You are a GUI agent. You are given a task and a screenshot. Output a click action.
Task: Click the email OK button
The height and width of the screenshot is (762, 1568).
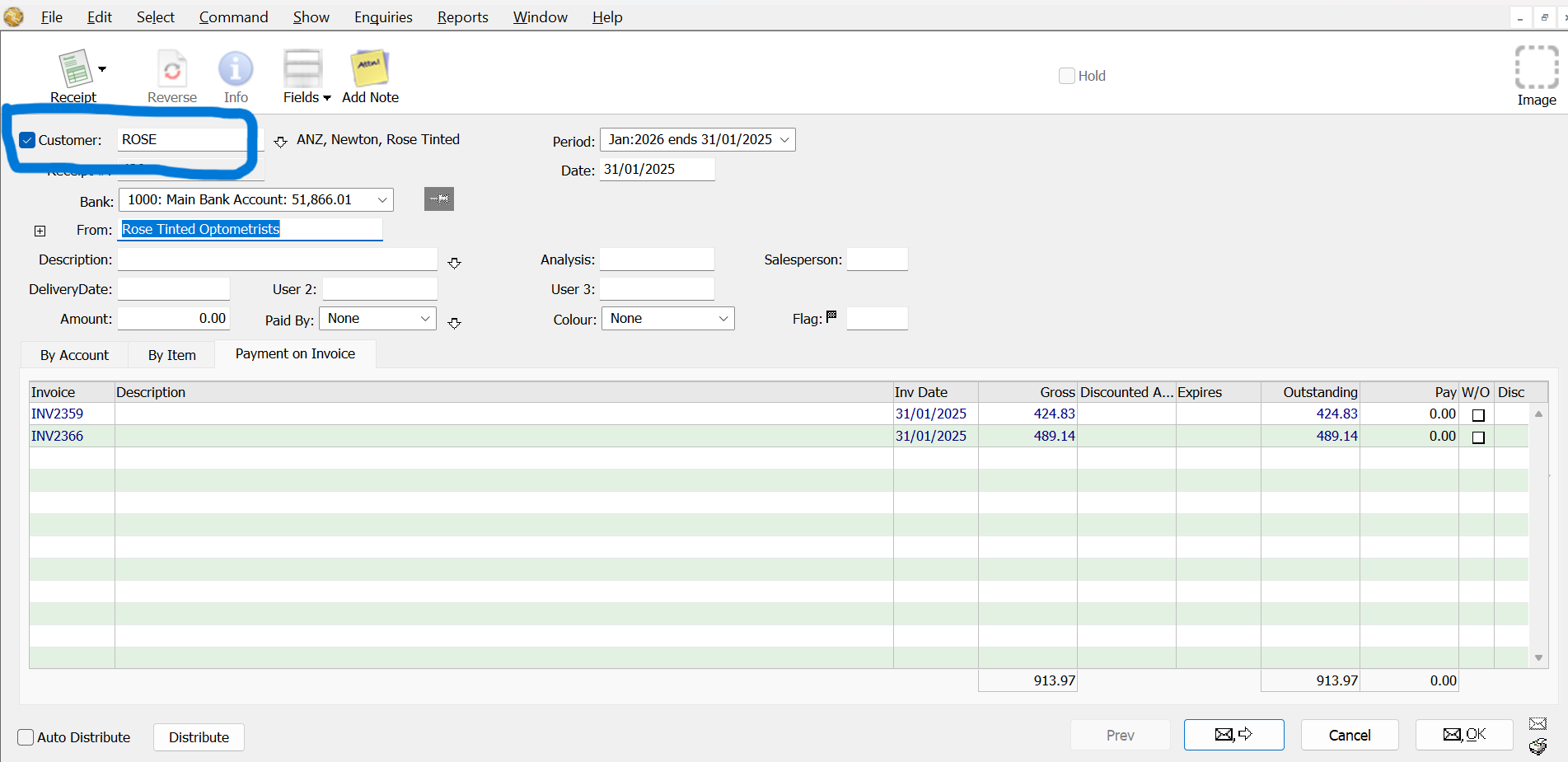tap(1464, 735)
